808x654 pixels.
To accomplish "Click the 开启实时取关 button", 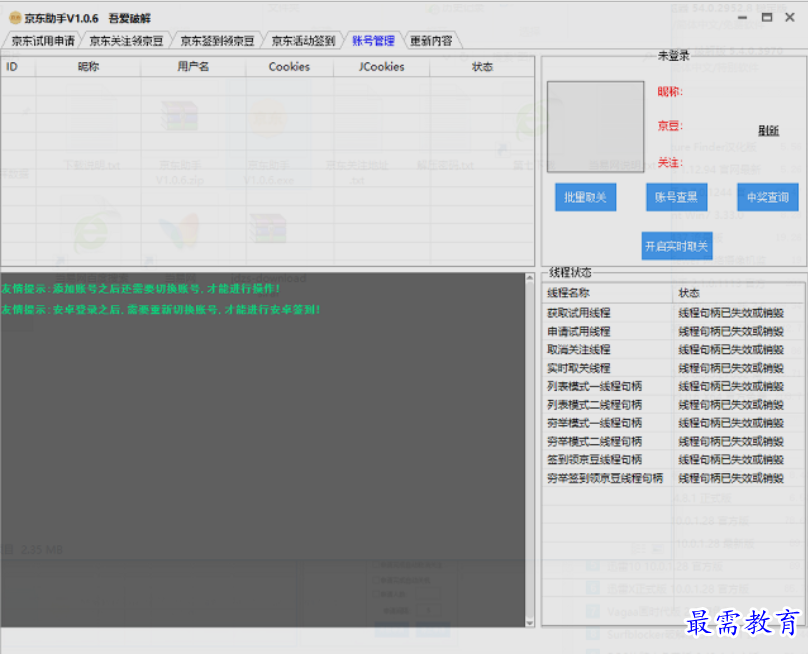I will (677, 246).
